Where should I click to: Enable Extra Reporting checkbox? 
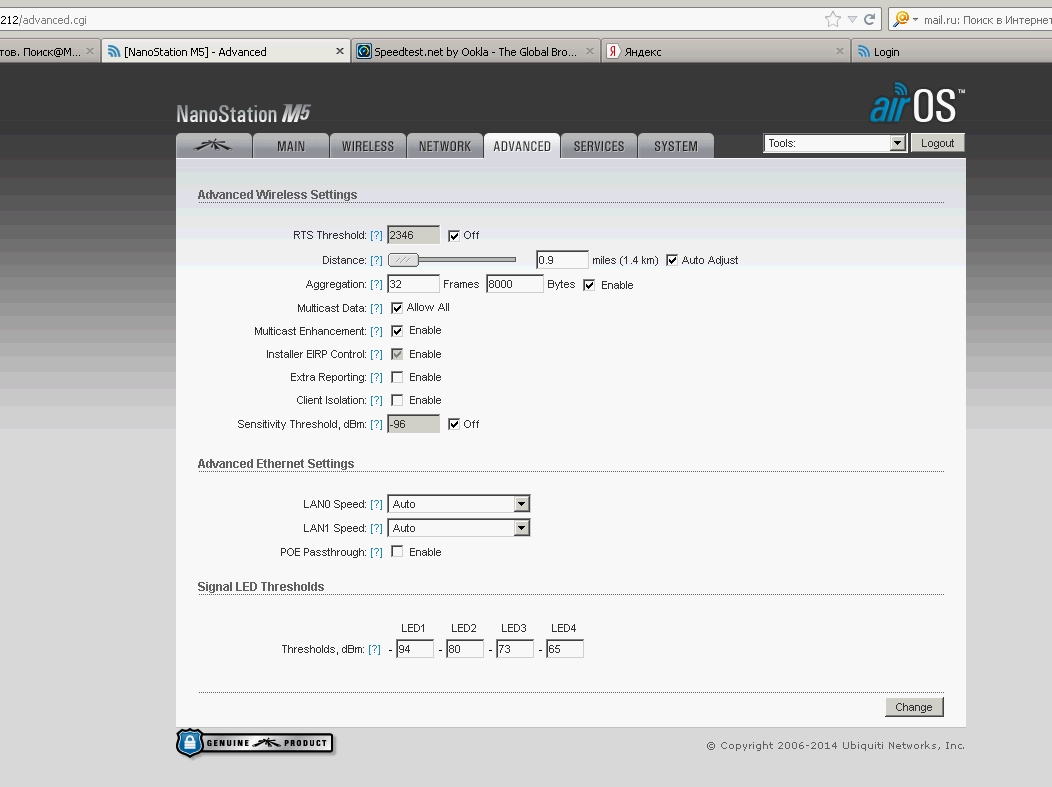(x=397, y=377)
